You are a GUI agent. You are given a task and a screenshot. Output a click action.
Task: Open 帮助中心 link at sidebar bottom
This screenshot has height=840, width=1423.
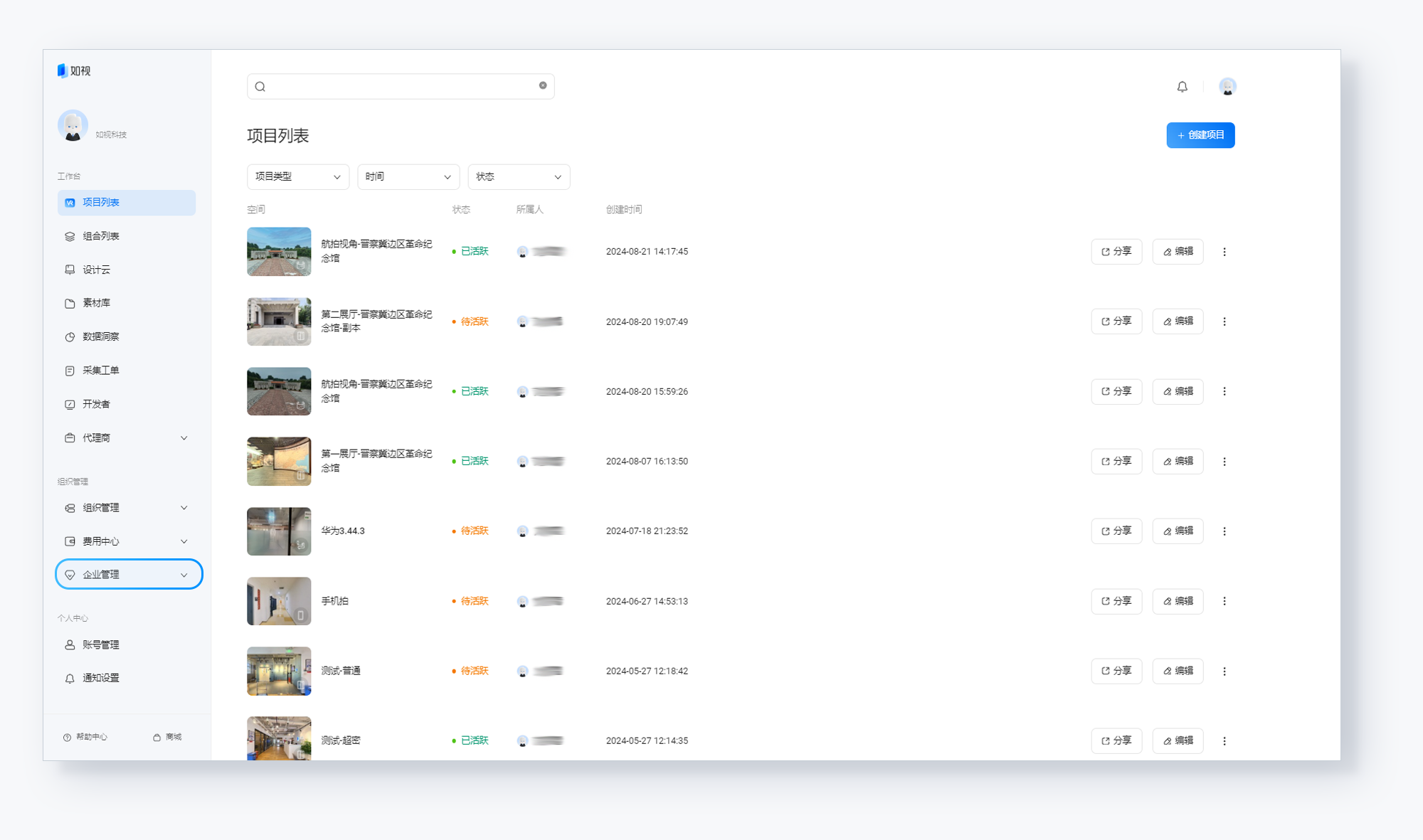pyautogui.click(x=85, y=737)
